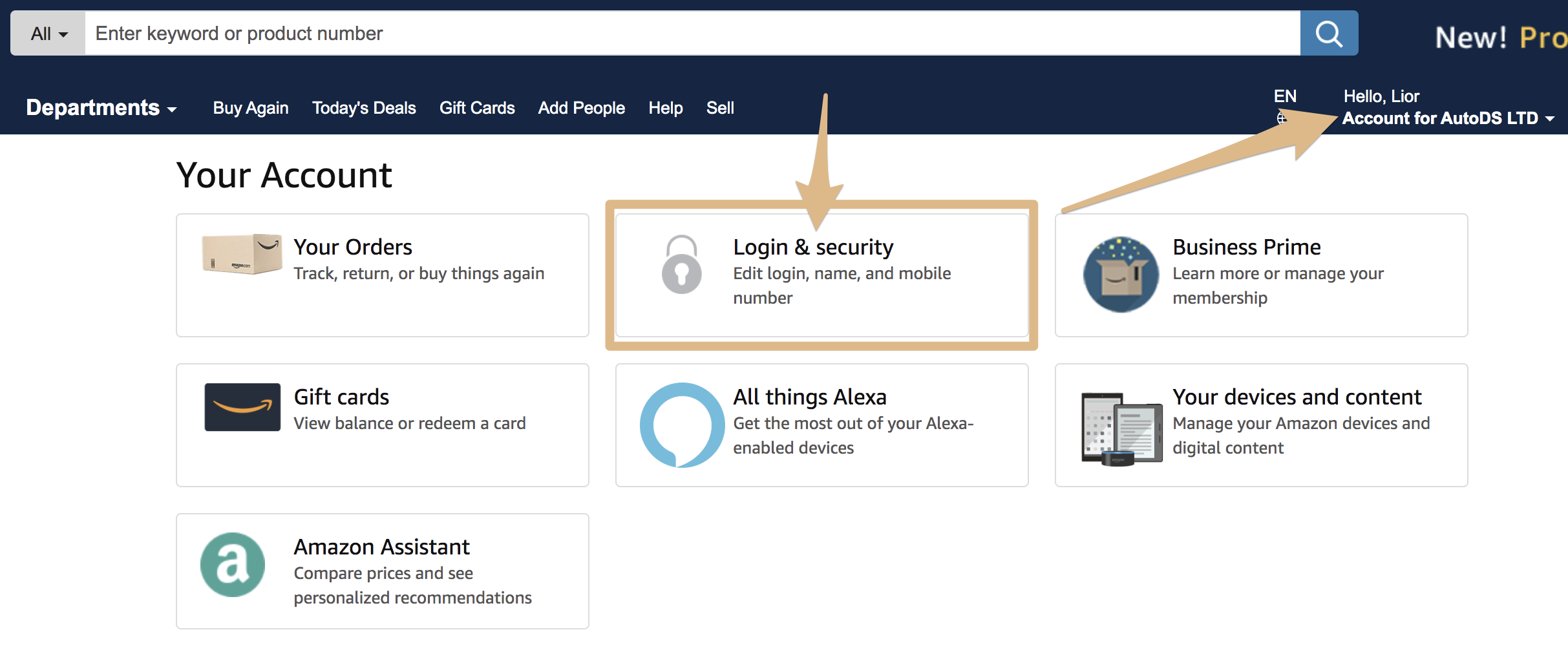Click 'Manage your Amazon devices' description text
The width and height of the screenshot is (1568, 663).
click(x=1301, y=436)
